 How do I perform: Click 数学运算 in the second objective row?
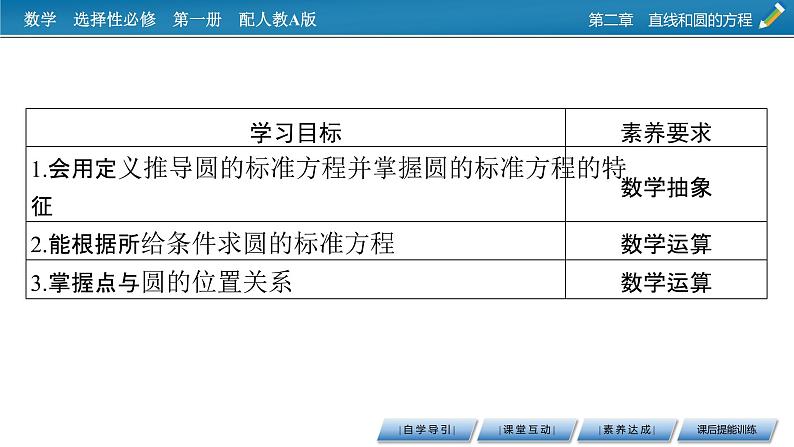(665, 244)
